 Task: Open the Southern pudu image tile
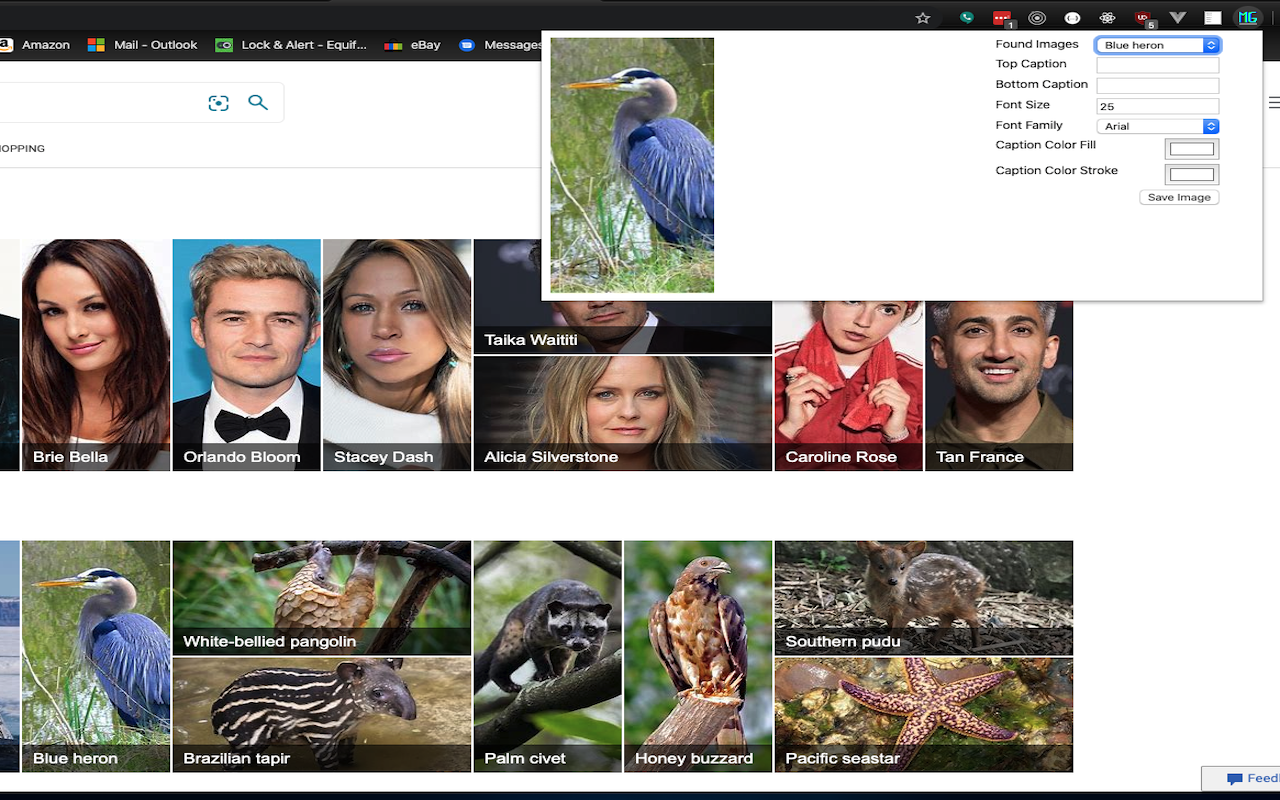[924, 598]
